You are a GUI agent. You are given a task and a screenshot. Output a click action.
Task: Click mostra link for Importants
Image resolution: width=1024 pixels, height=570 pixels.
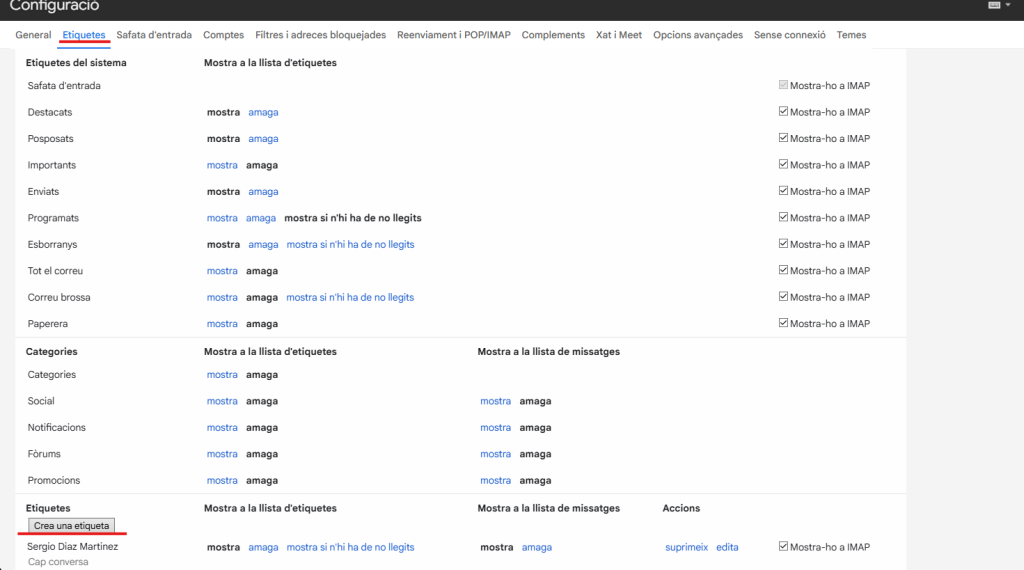(222, 165)
